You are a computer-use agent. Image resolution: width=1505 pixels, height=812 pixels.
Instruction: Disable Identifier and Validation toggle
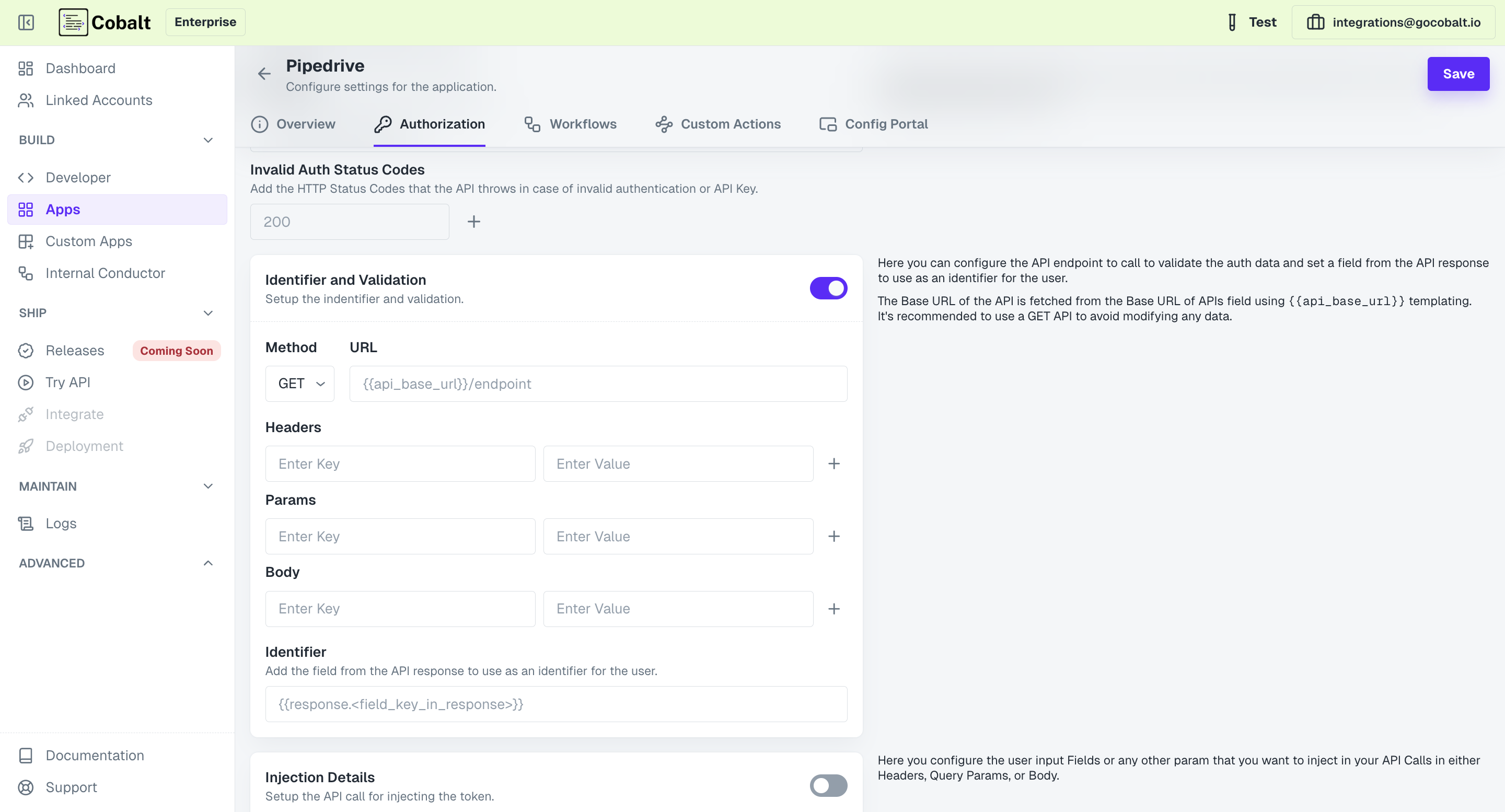point(828,288)
